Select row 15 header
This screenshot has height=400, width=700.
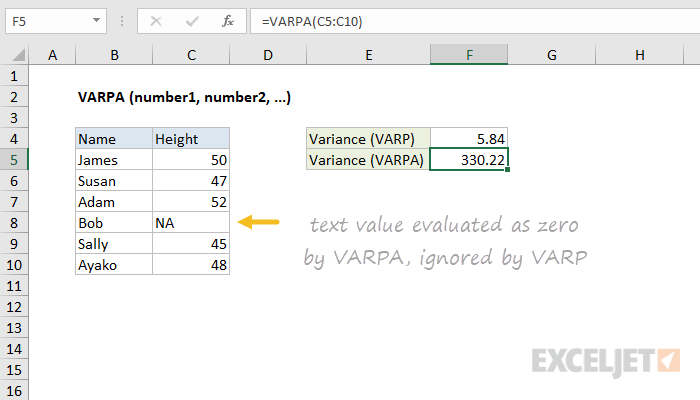pyautogui.click(x=14, y=370)
